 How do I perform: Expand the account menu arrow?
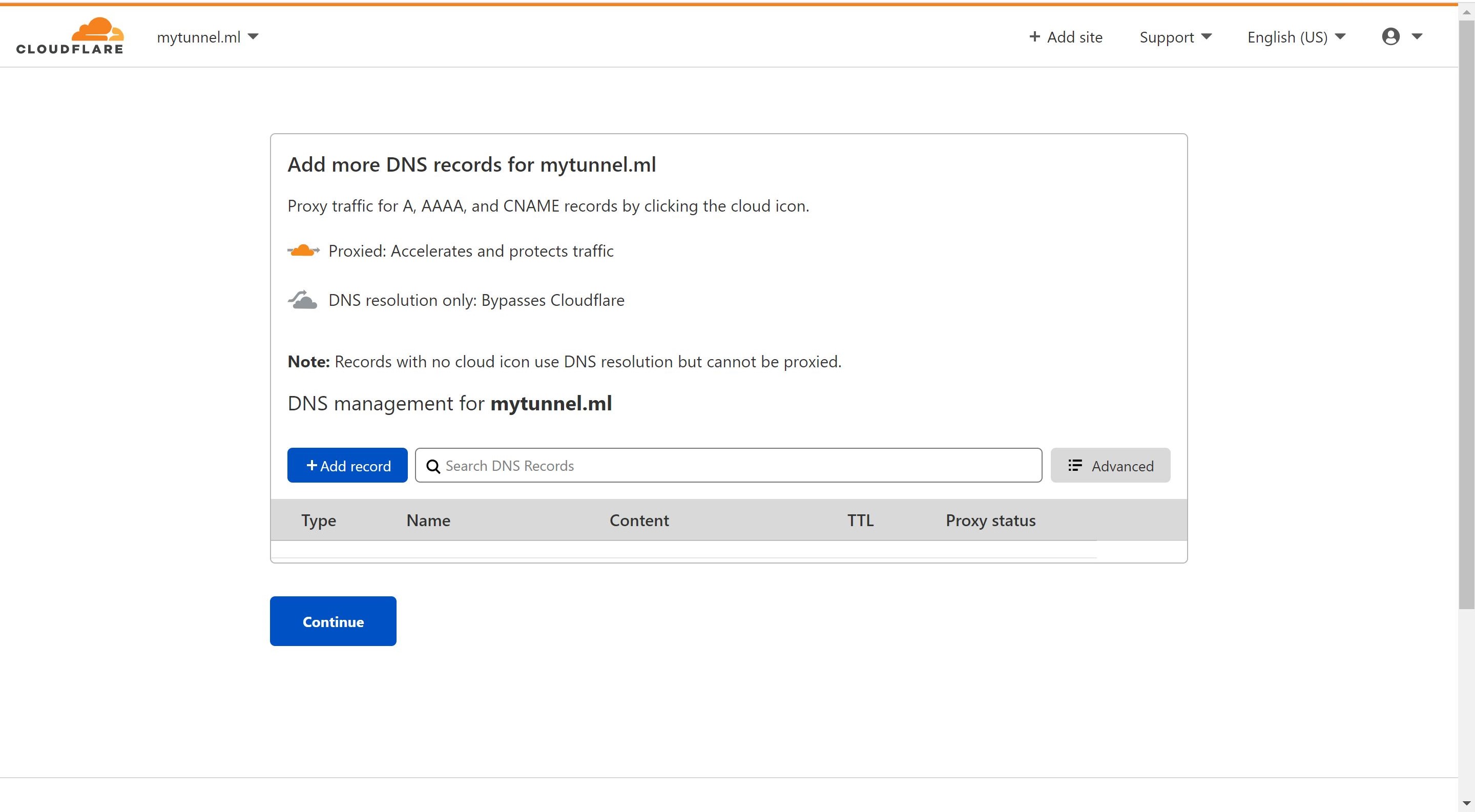tap(1417, 37)
